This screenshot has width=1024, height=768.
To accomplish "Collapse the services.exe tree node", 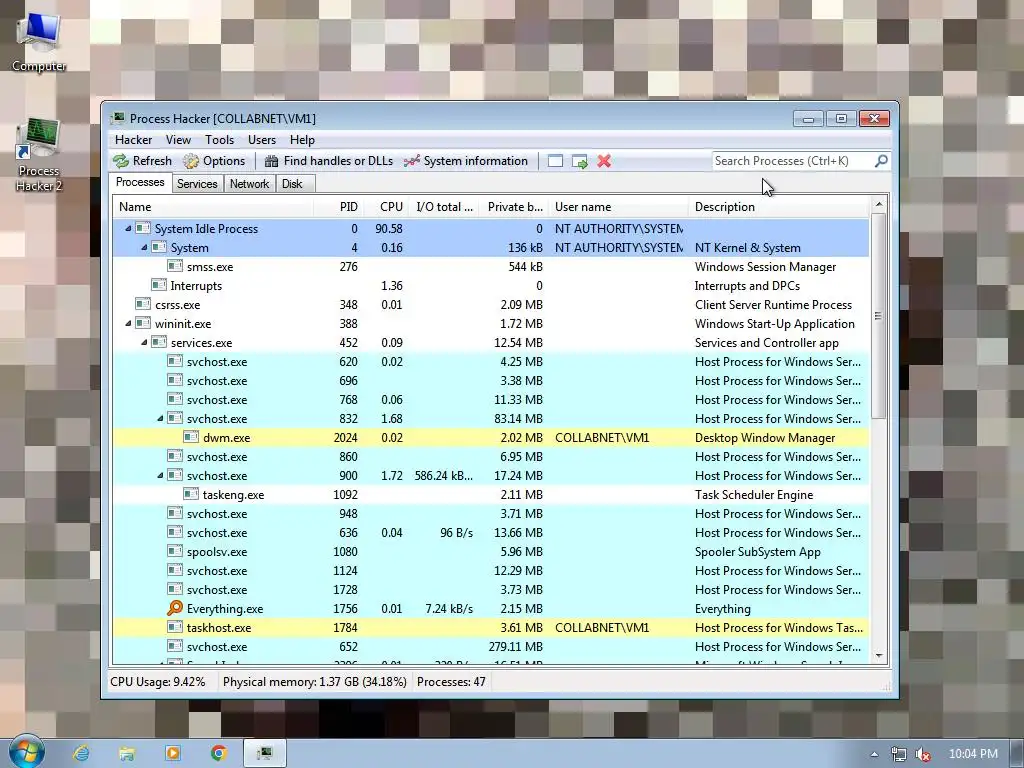I will pyautogui.click(x=144, y=342).
